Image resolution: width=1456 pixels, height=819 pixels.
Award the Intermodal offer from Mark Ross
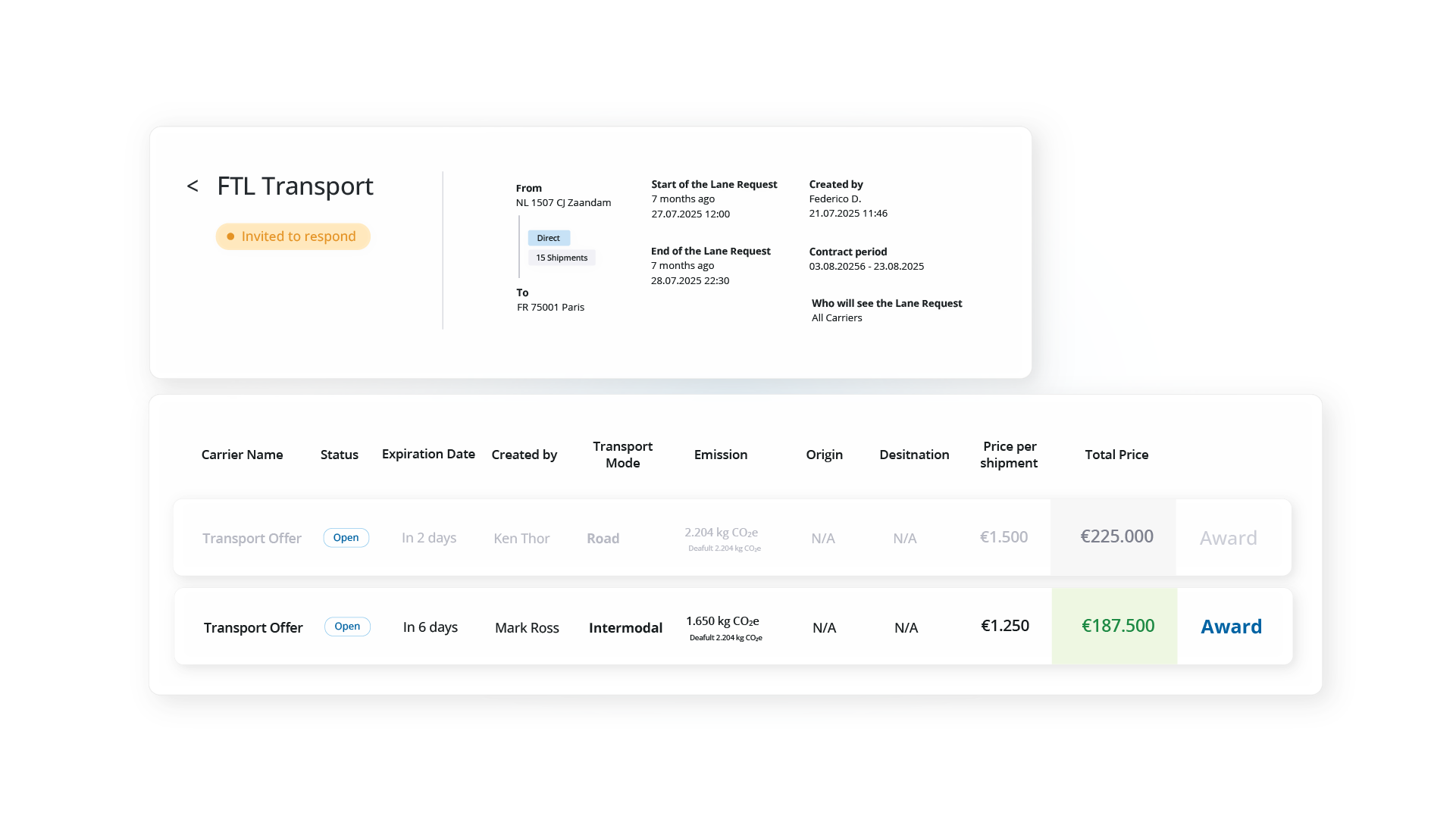pos(1231,627)
